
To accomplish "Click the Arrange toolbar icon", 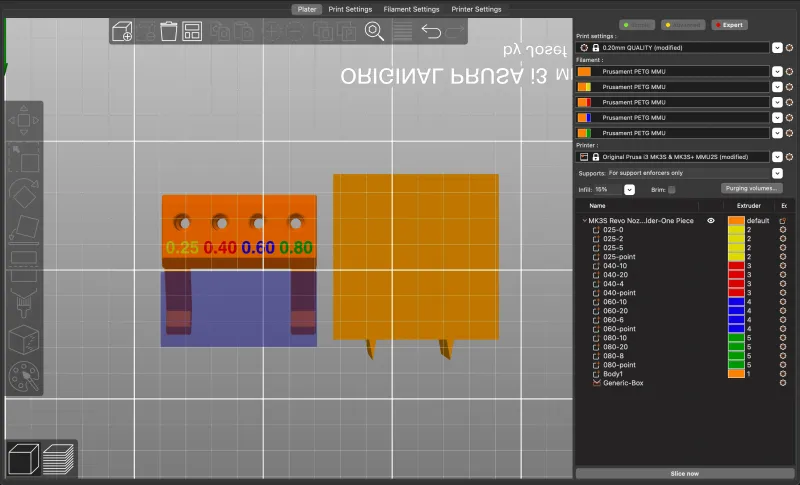I will [193, 31].
